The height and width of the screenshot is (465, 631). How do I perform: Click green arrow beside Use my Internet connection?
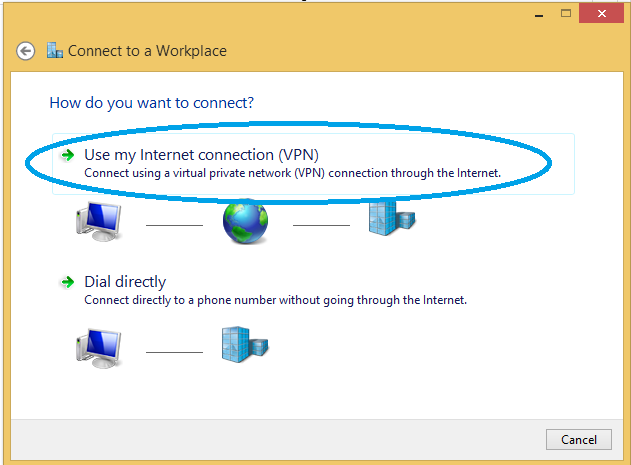point(68,155)
